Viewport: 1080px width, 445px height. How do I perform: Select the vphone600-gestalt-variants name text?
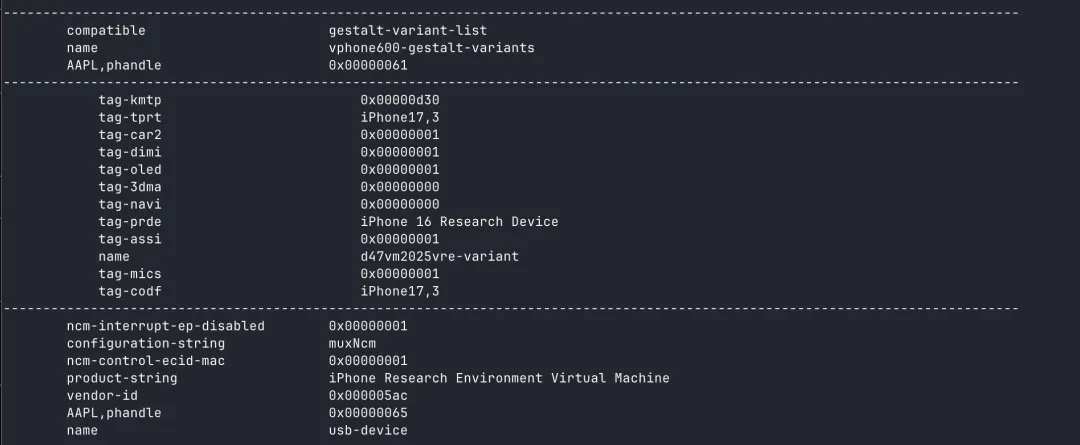(x=432, y=48)
